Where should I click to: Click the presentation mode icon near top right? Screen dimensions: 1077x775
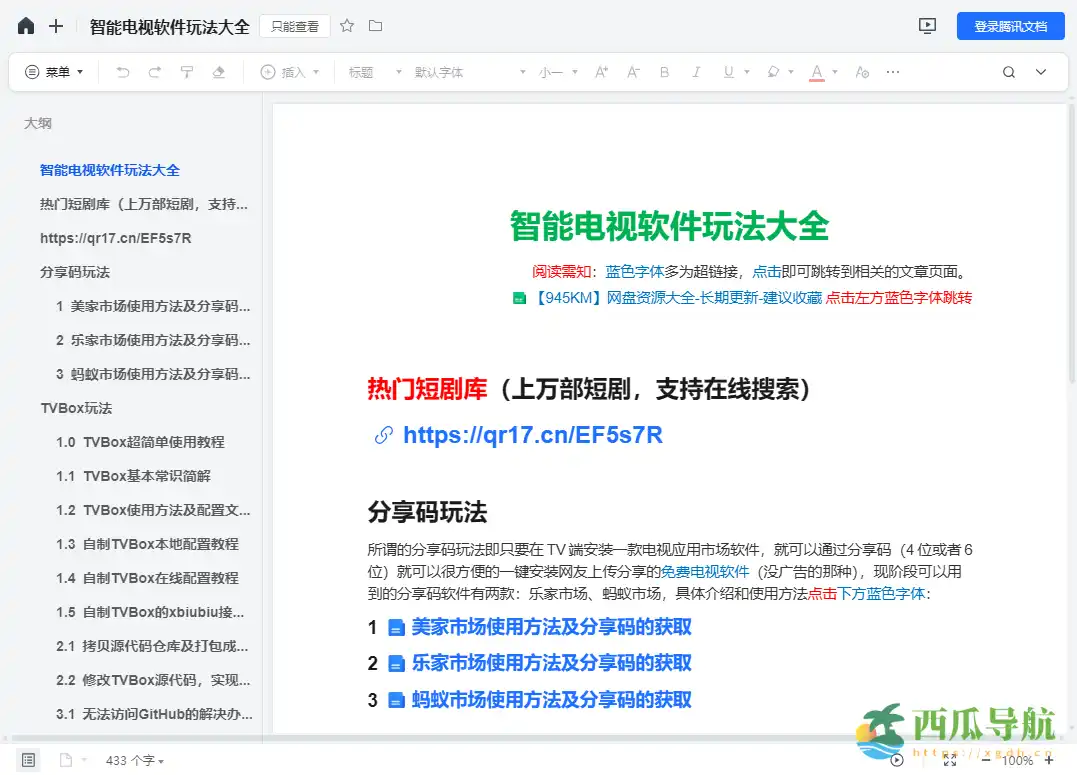point(927,27)
